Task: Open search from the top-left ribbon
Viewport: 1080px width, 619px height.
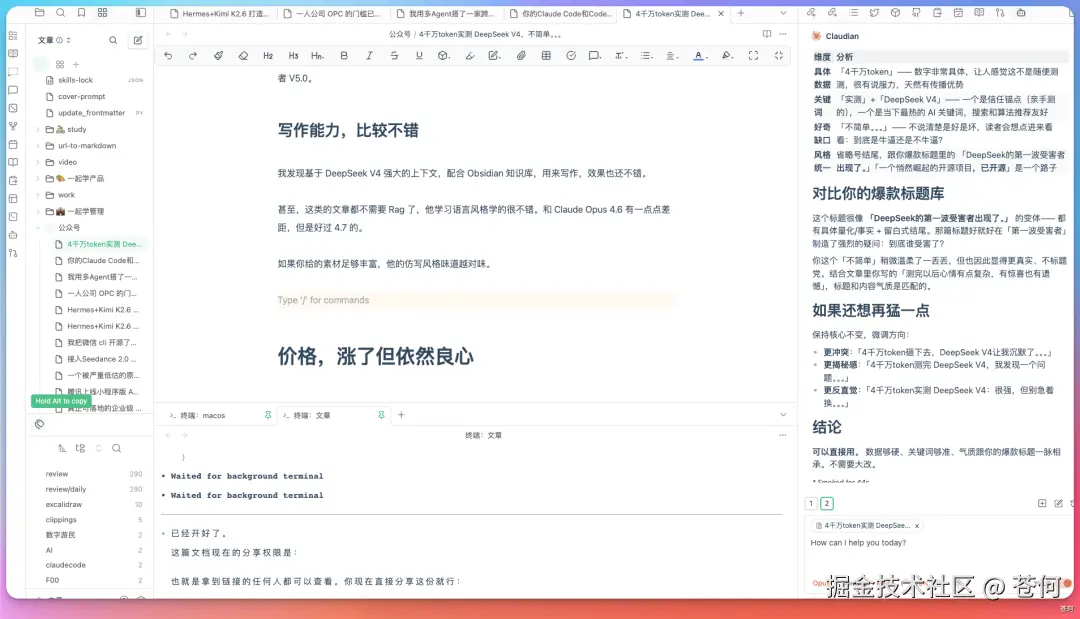Action: (x=61, y=12)
